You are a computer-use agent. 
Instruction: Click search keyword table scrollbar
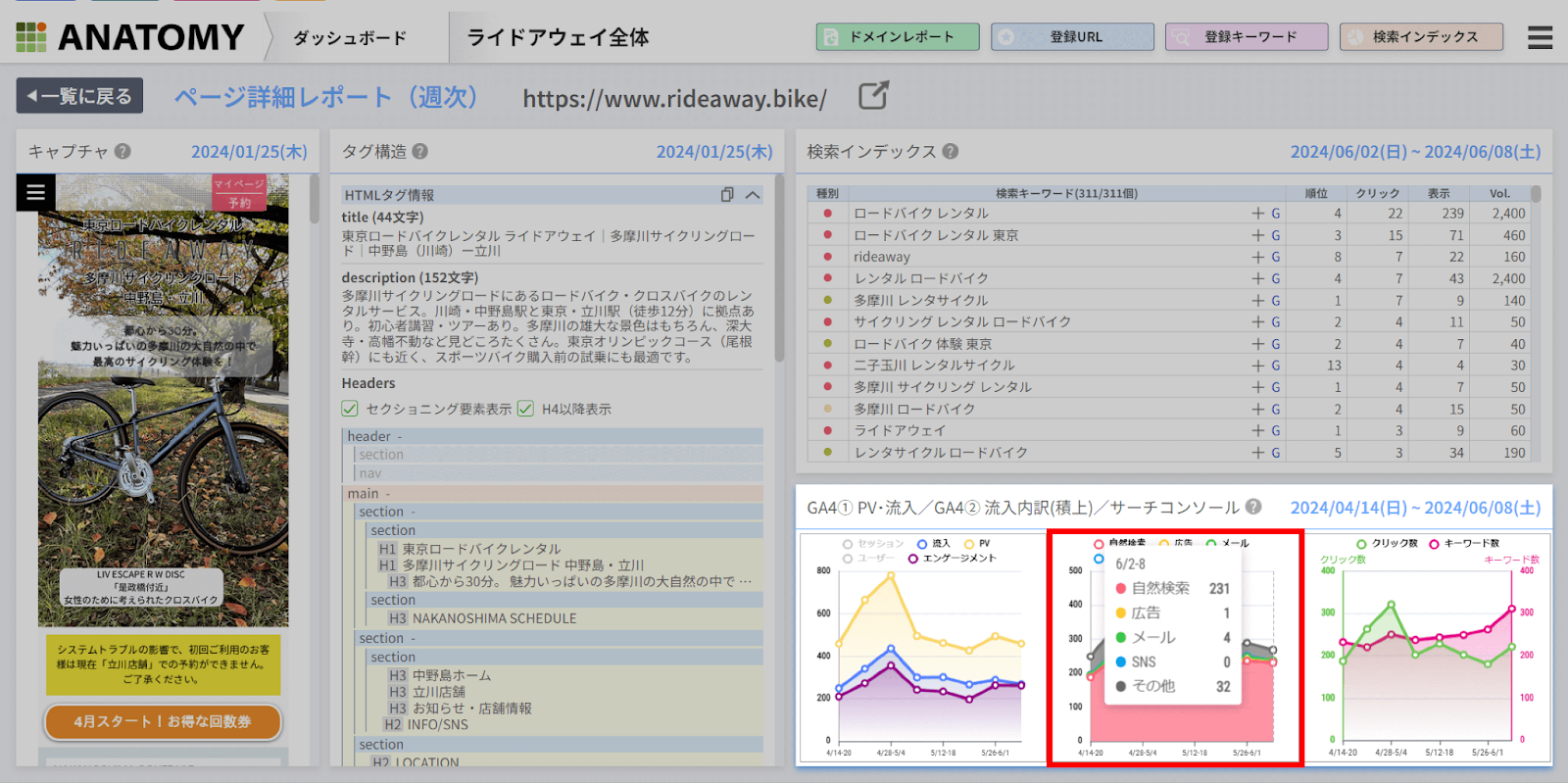[x=1536, y=194]
